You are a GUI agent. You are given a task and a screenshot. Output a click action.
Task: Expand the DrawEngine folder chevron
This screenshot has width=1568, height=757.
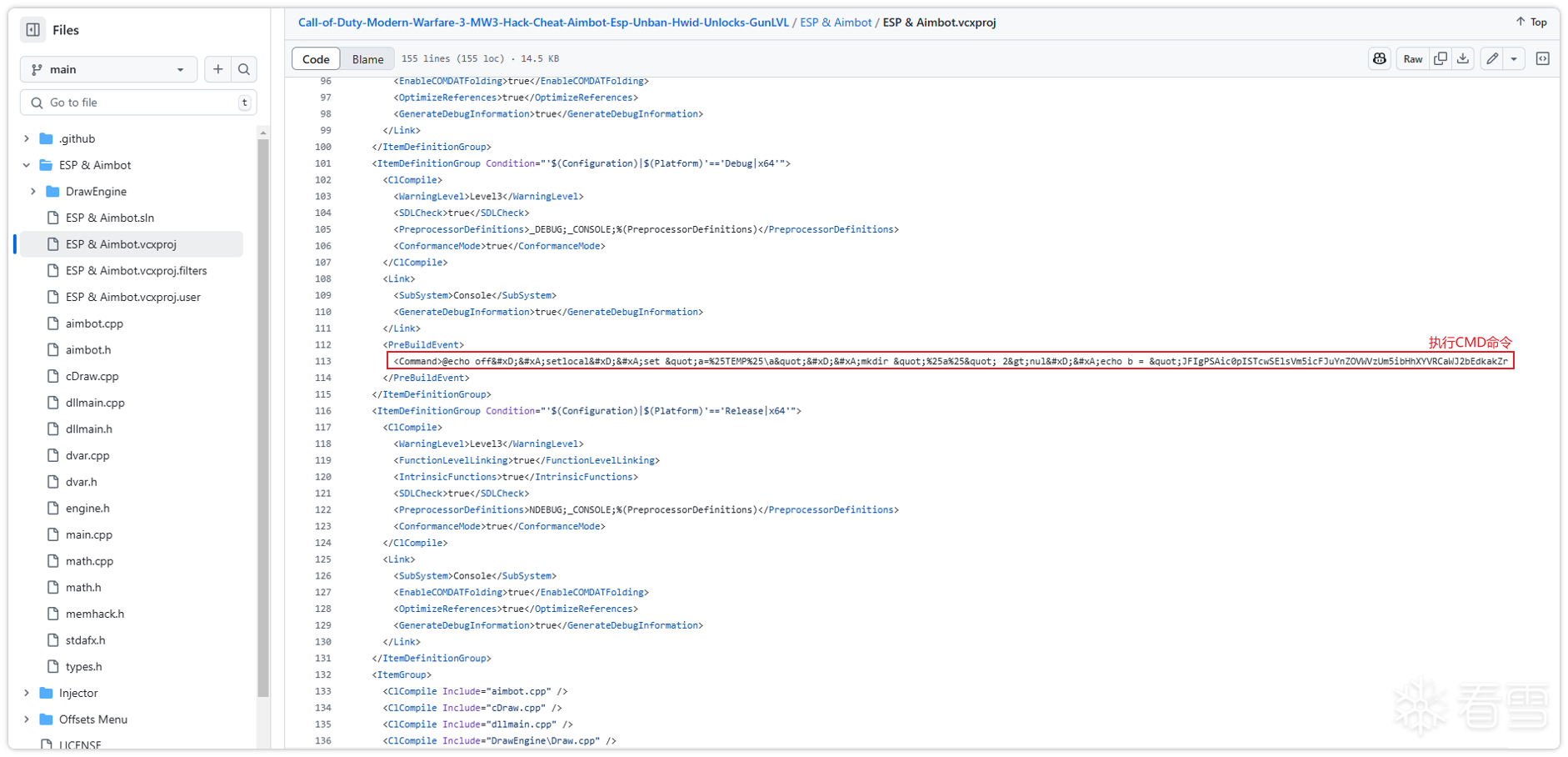pyautogui.click(x=33, y=192)
